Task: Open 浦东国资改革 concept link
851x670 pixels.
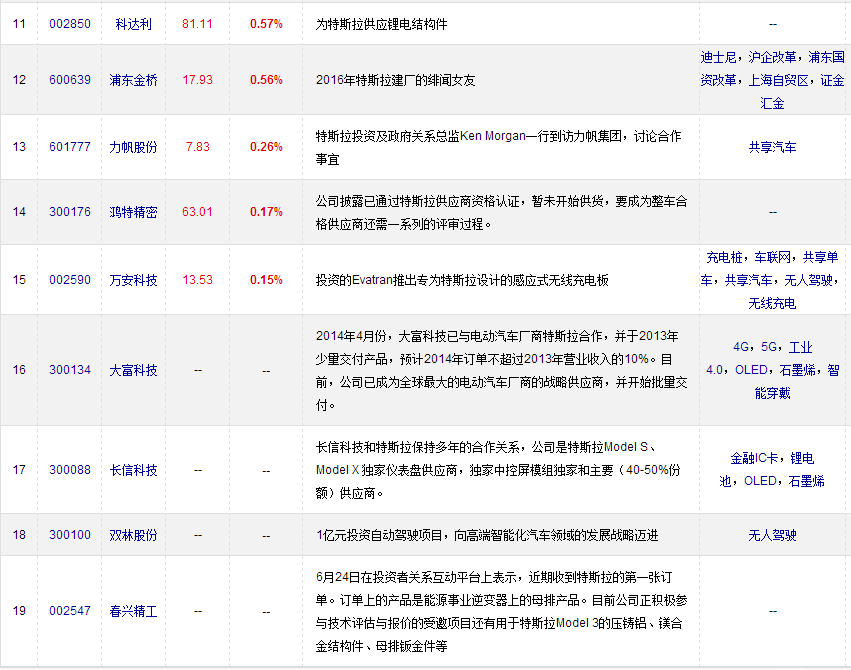Action: point(772,68)
